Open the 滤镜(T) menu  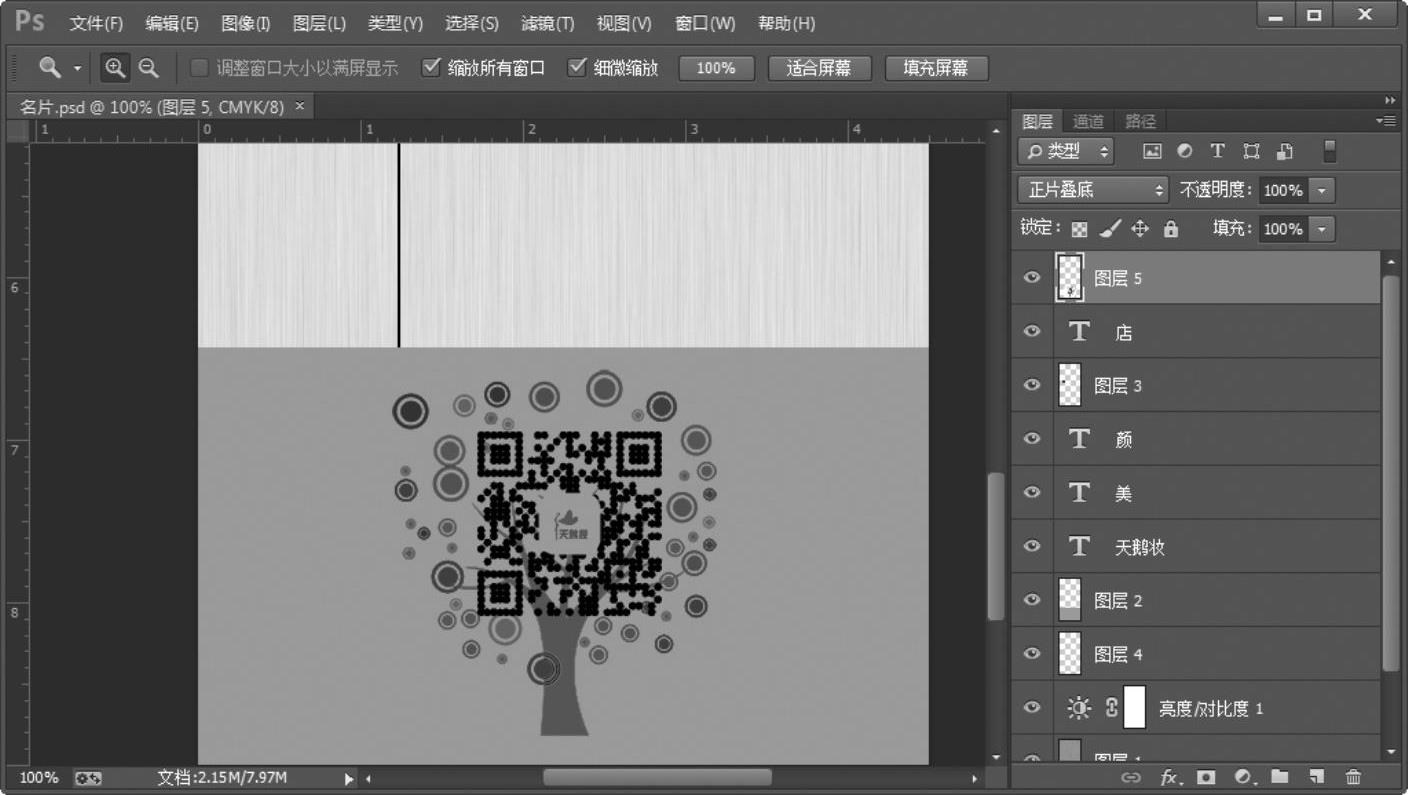tap(548, 23)
